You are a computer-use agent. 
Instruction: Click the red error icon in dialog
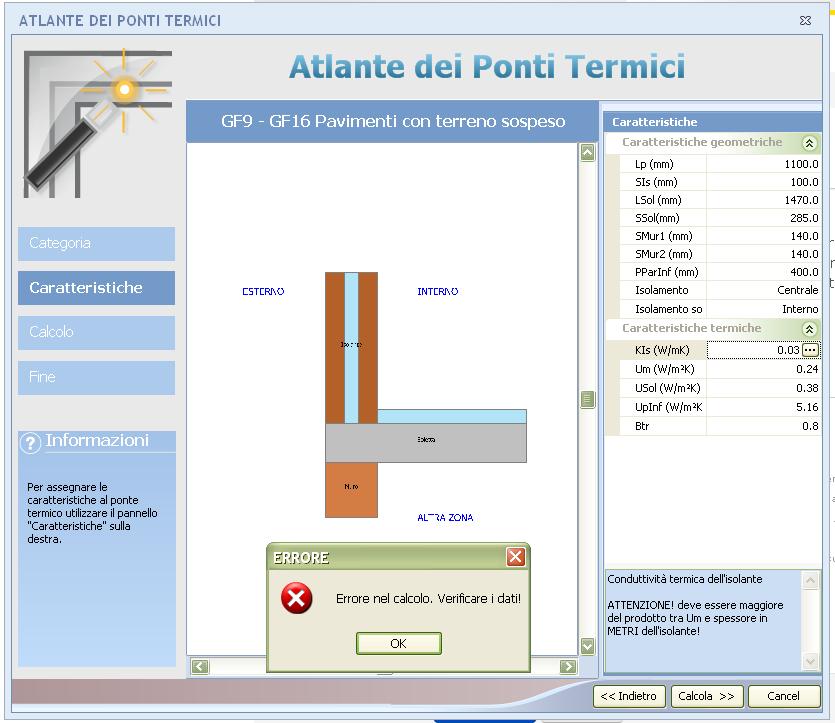click(x=296, y=599)
